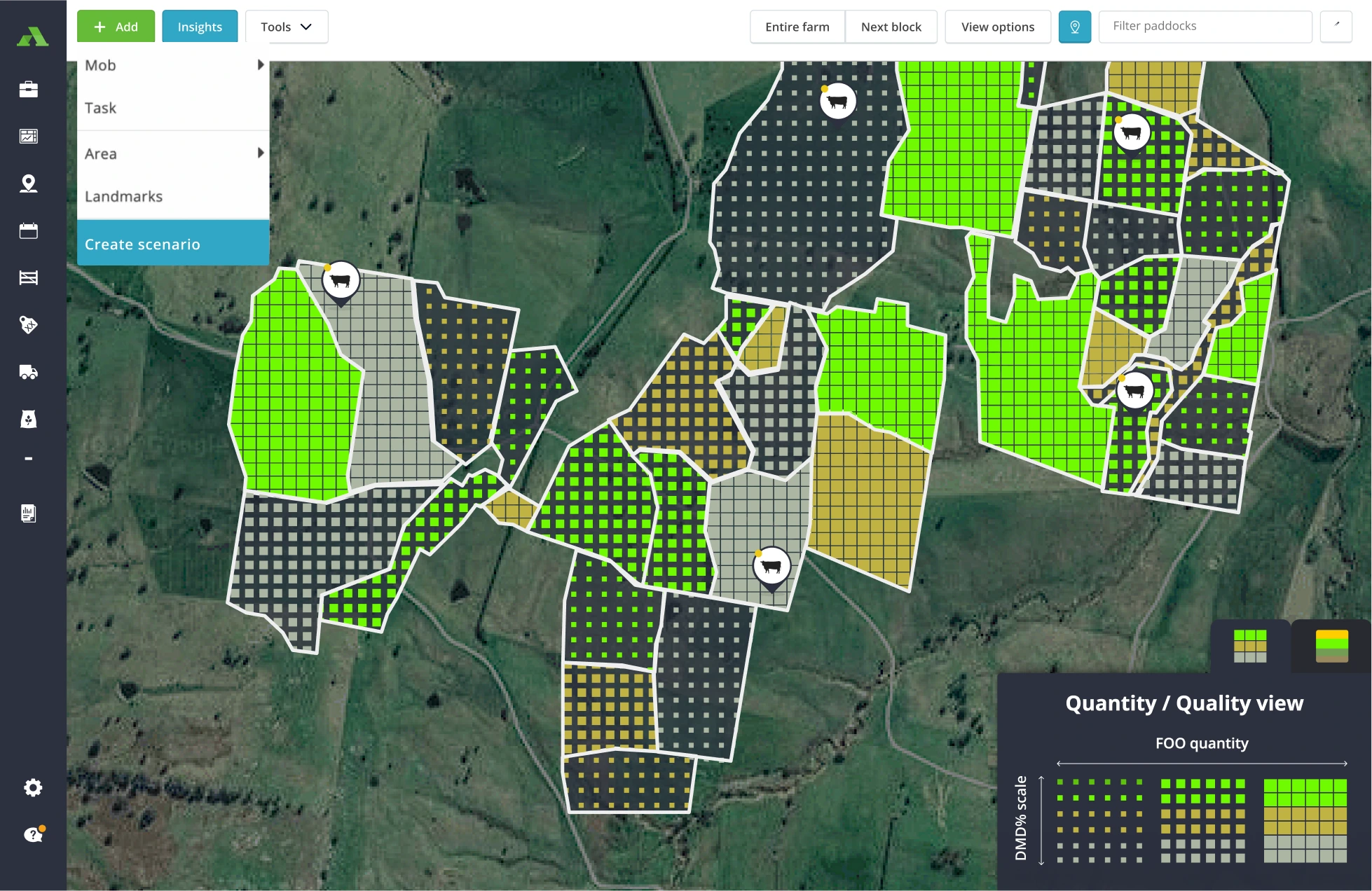Toggle Insights mode in the top toolbar

200,26
